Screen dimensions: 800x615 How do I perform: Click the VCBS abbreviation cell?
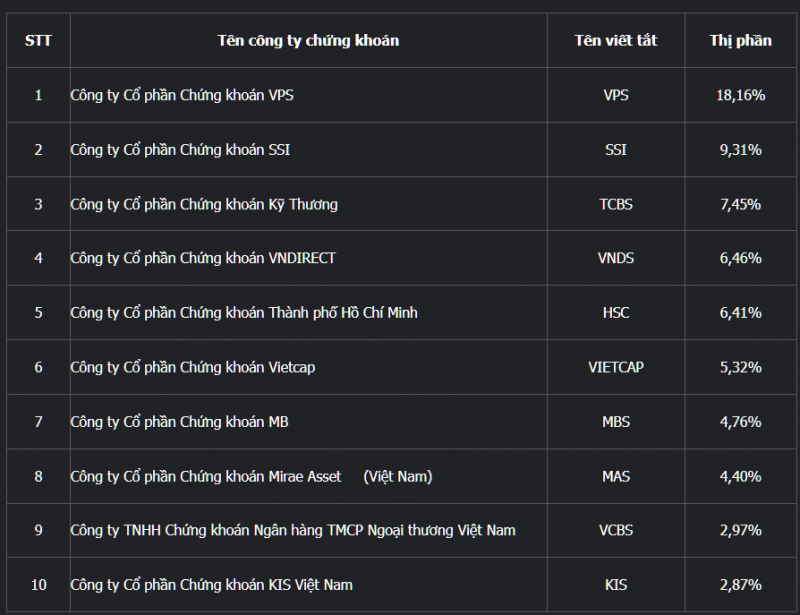point(616,530)
